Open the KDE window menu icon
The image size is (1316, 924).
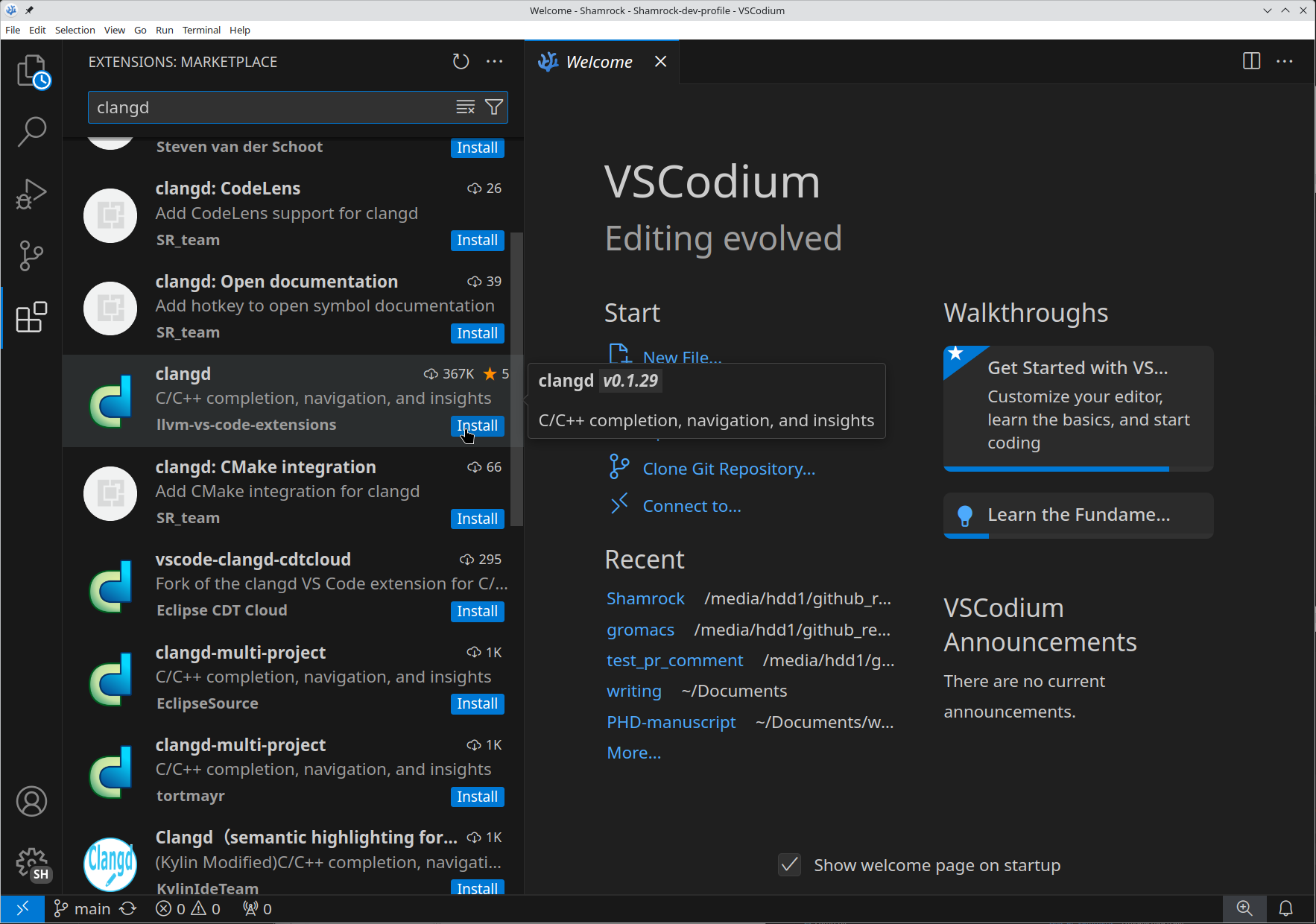click(10, 10)
